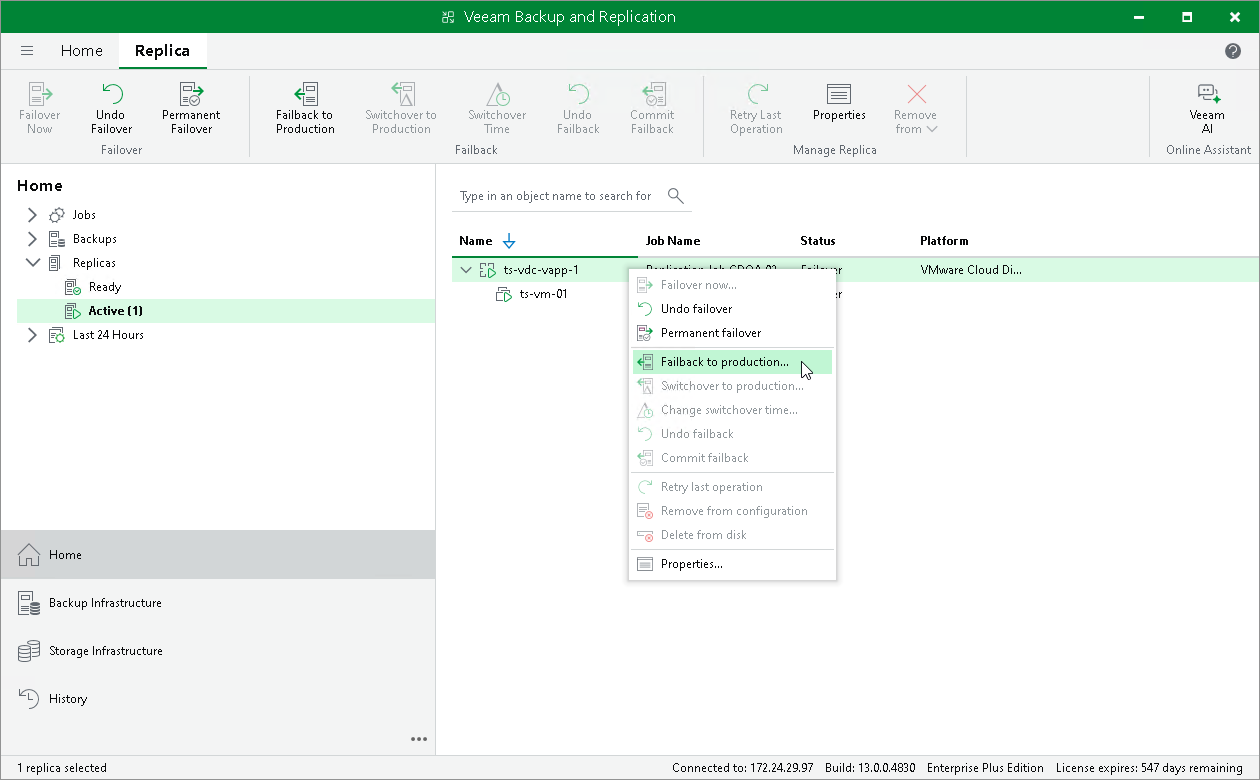Expand the Backups tree node
The width and height of the screenshot is (1260, 780).
pyautogui.click(x=32, y=239)
